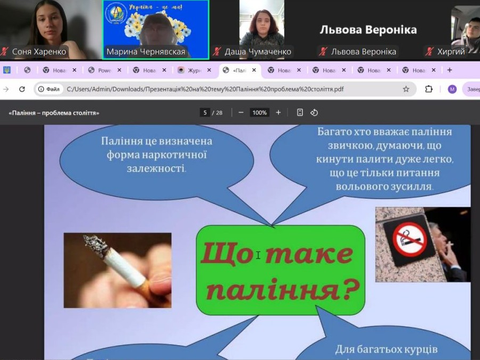Click the 100% zoom level field

click(x=260, y=113)
